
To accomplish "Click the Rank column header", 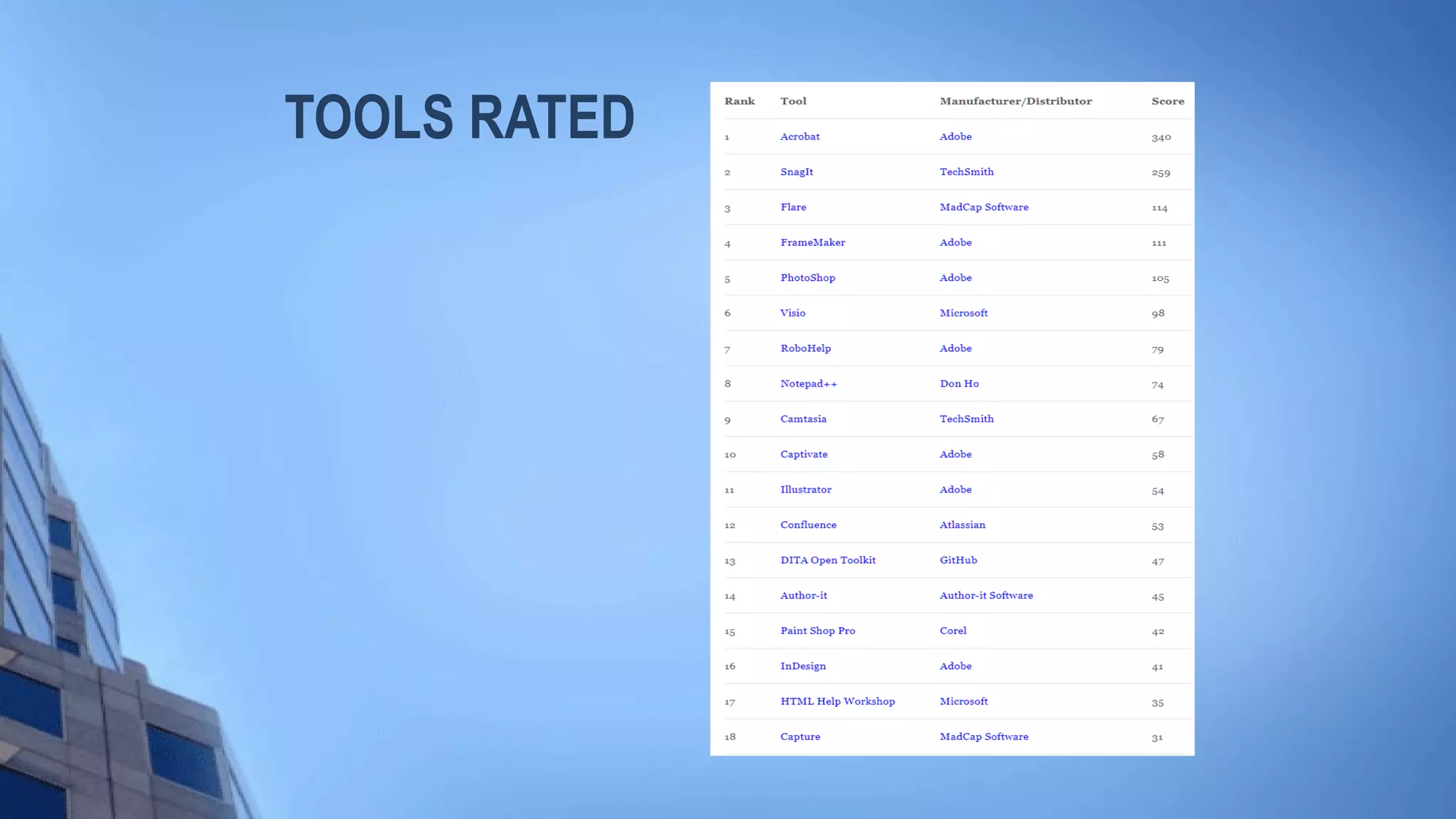I will click(739, 101).
